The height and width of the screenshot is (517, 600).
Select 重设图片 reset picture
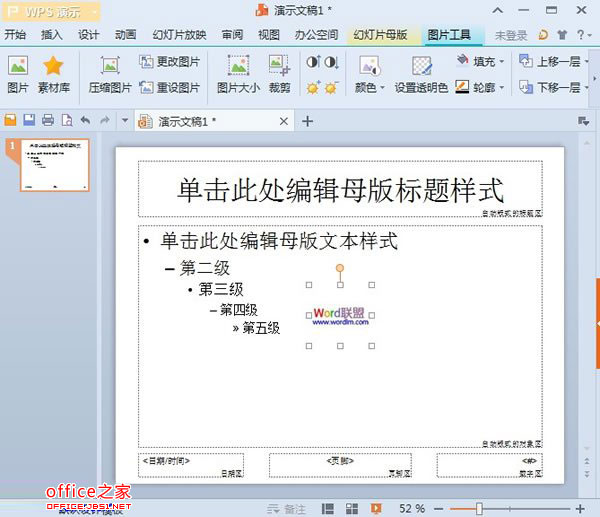(x=170, y=88)
